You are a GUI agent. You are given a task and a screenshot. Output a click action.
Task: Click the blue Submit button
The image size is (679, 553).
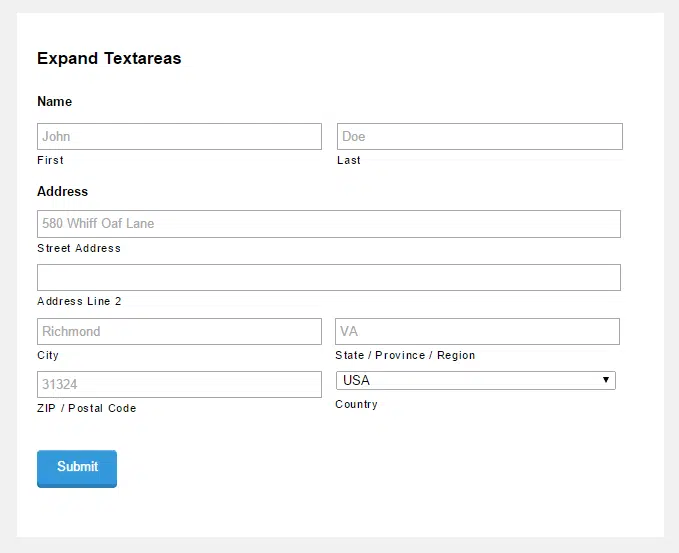(x=77, y=469)
